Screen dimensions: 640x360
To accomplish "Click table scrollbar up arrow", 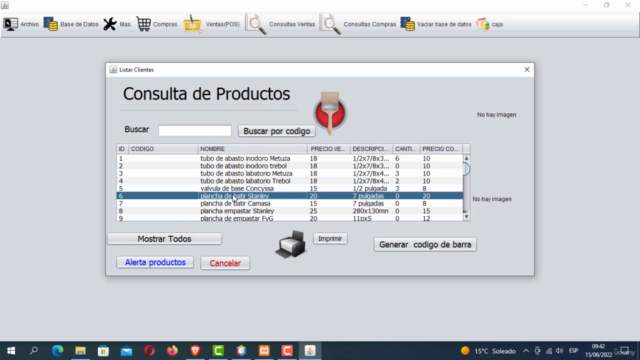I will point(467,158).
